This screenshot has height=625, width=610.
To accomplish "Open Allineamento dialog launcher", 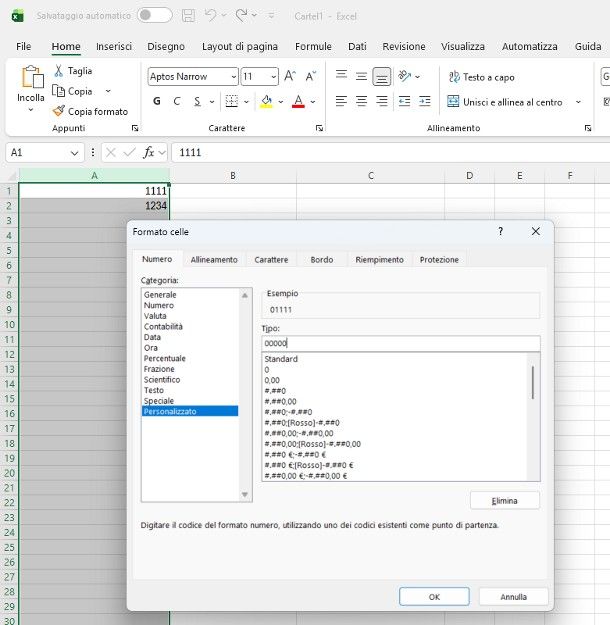I will tap(588, 128).
